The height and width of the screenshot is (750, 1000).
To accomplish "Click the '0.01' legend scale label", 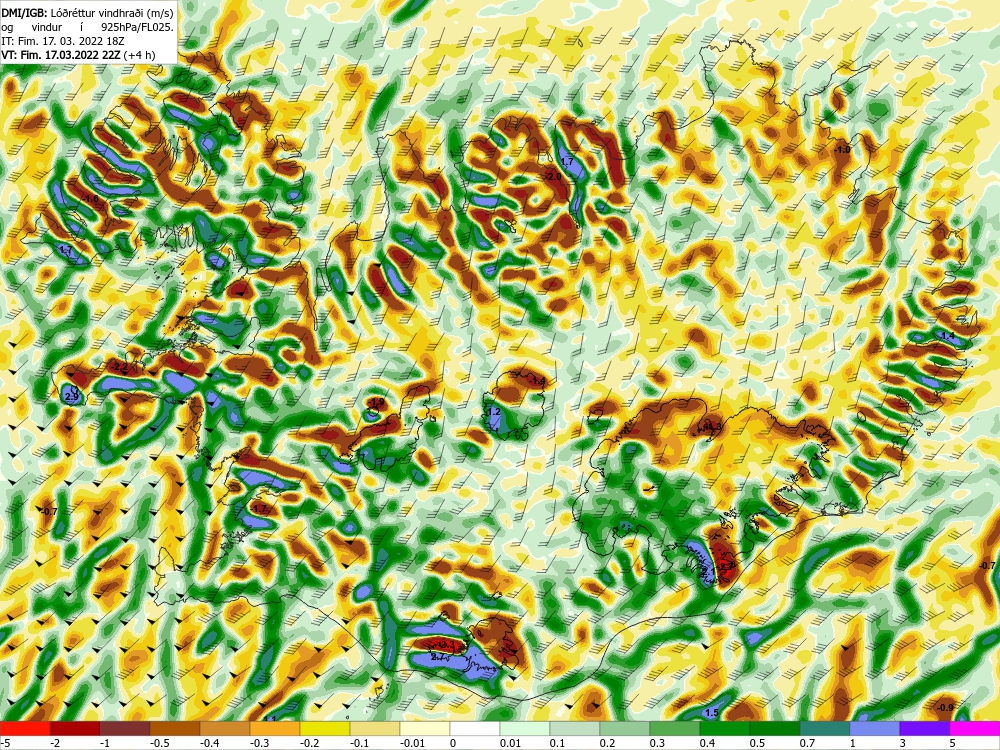I will pos(511,743).
